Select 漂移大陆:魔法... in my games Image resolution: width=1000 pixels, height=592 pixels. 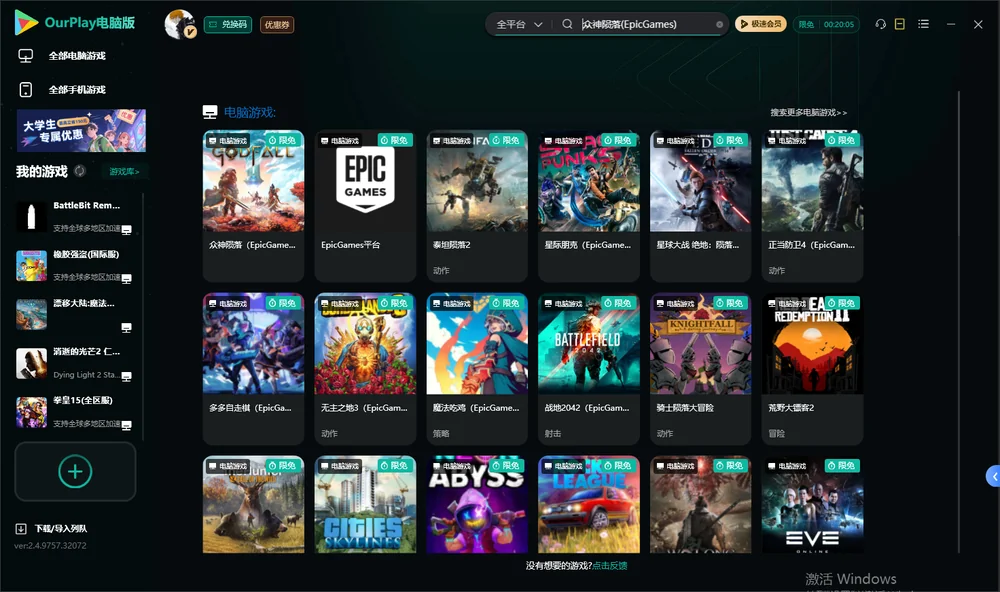tap(75, 314)
